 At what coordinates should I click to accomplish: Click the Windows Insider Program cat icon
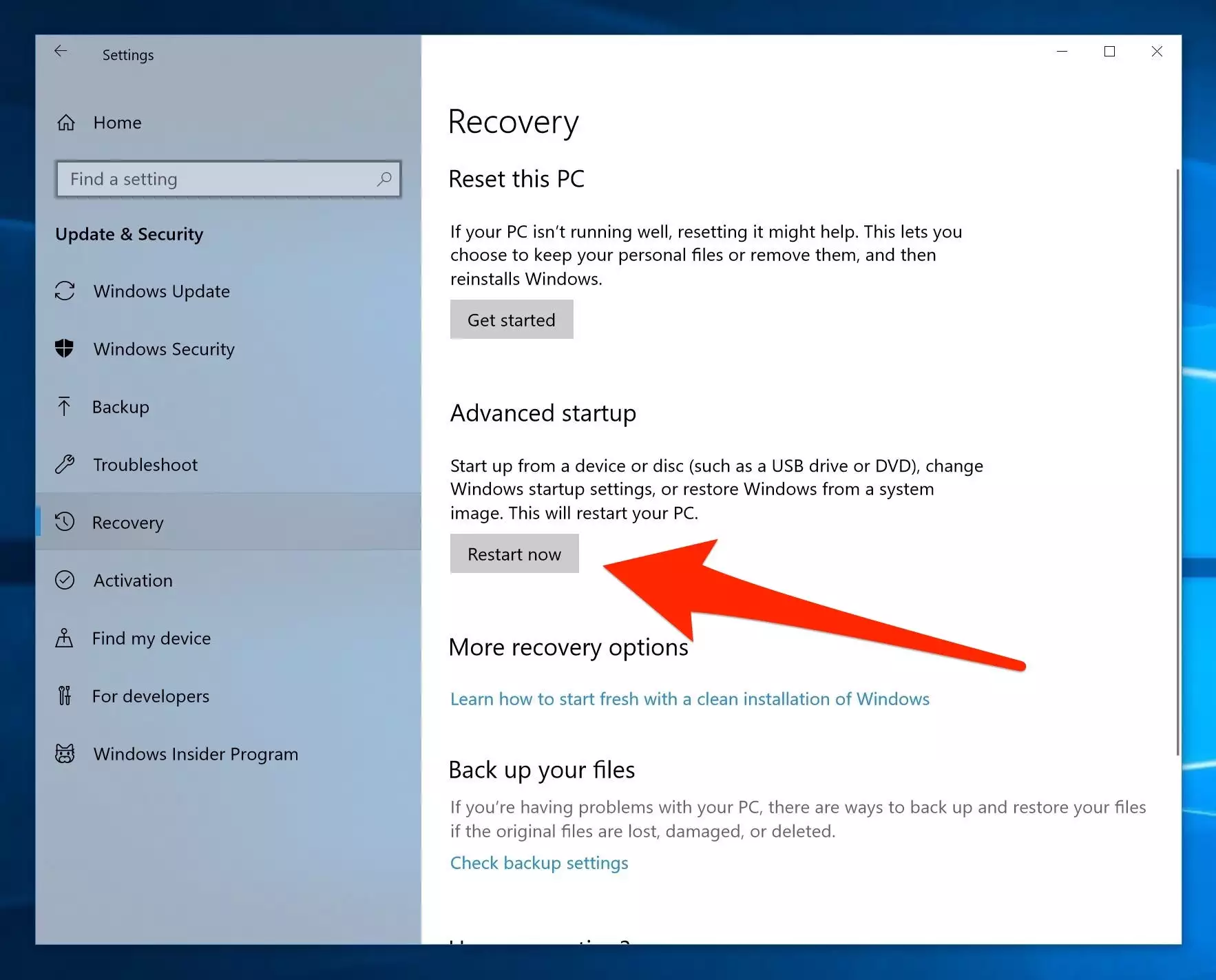click(65, 754)
